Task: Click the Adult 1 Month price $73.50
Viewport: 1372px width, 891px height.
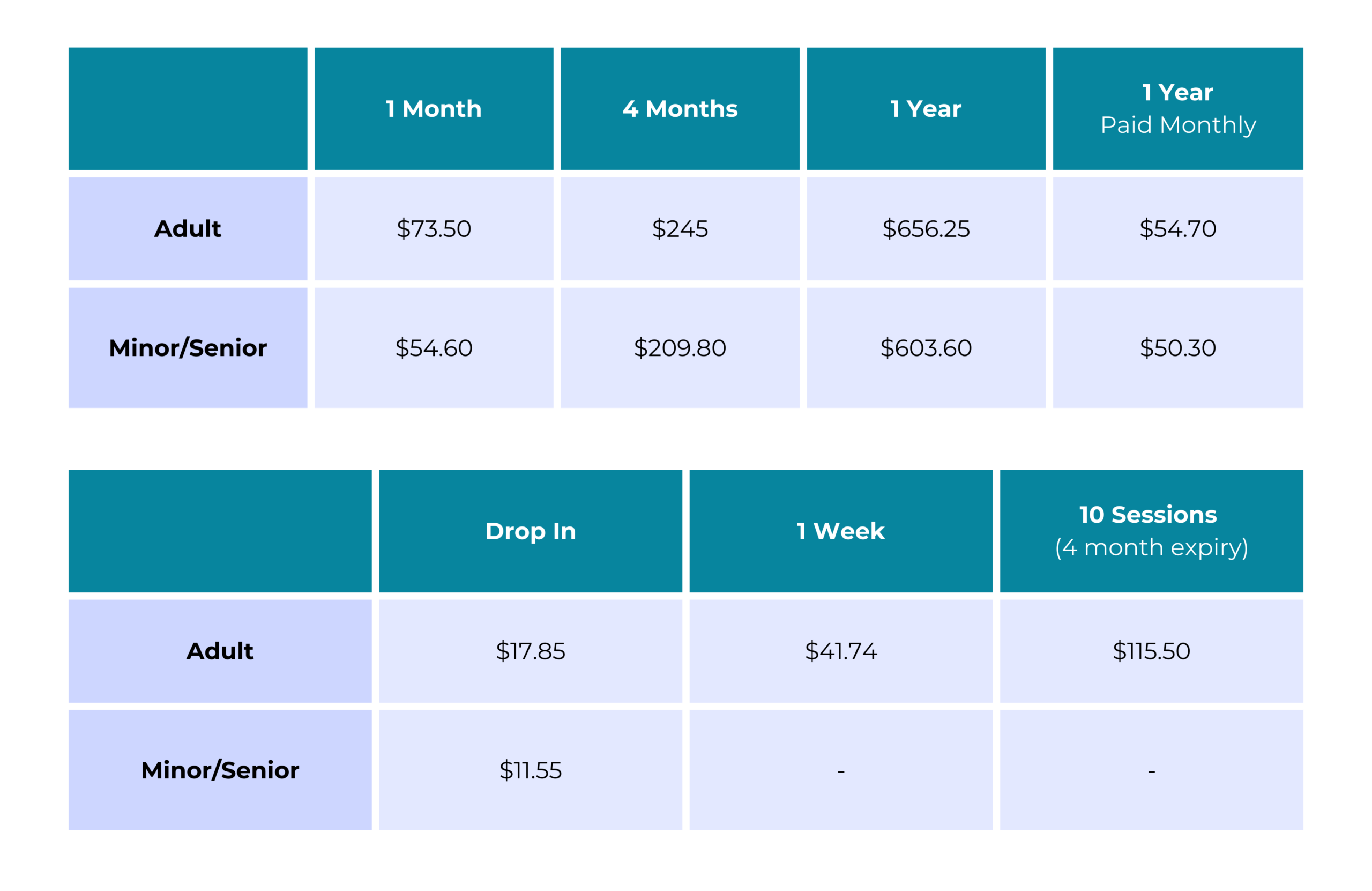Action: pyautogui.click(x=434, y=229)
